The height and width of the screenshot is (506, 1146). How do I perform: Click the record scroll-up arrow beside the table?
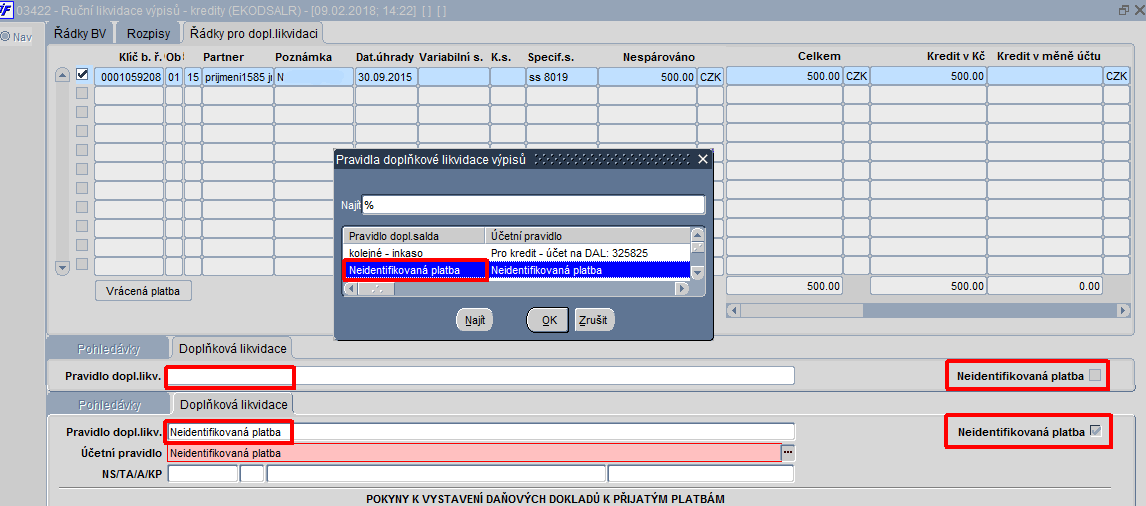pos(62,75)
